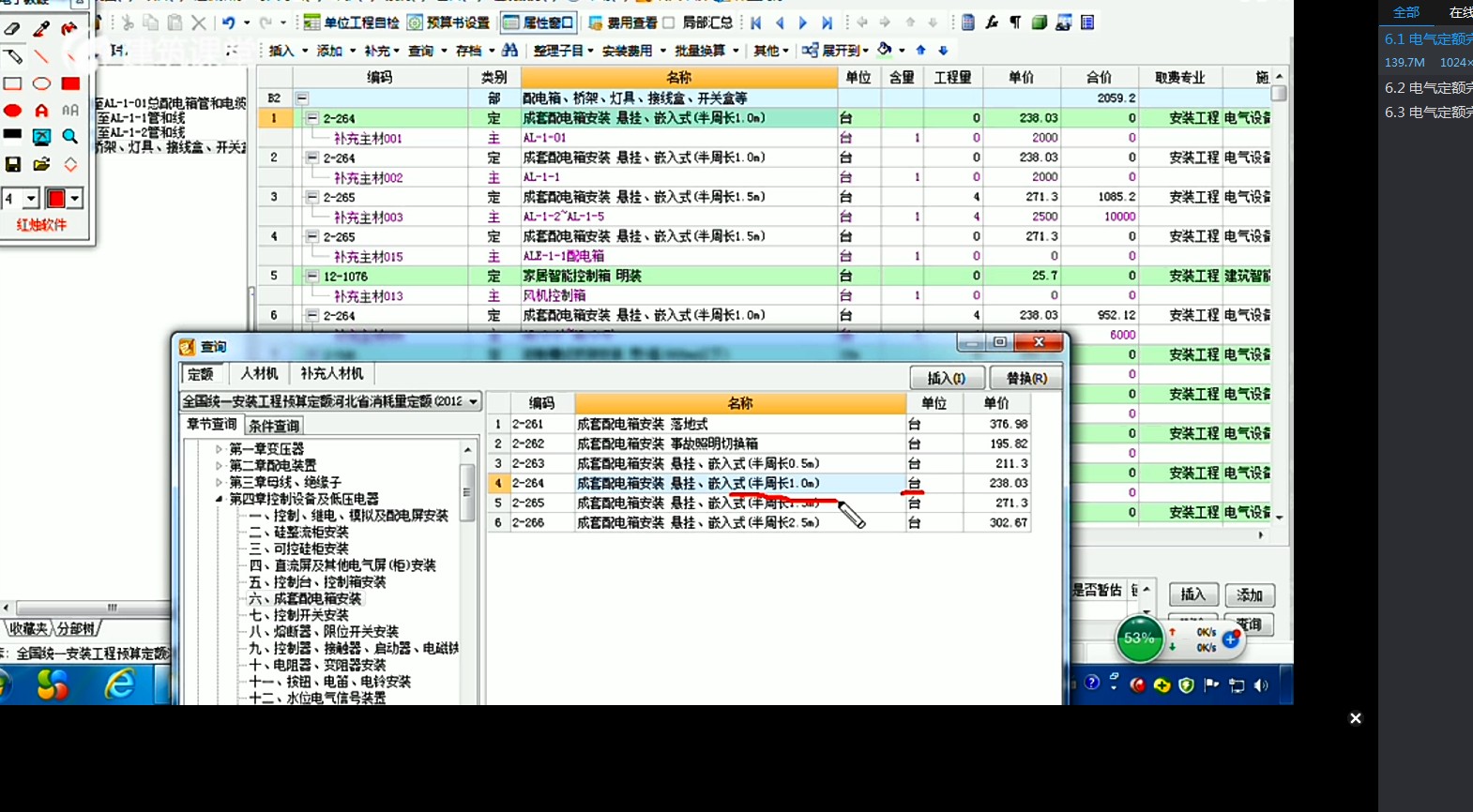1473x812 pixels.
Task: Collapse the B2 section row minus box
Action: pos(302,98)
